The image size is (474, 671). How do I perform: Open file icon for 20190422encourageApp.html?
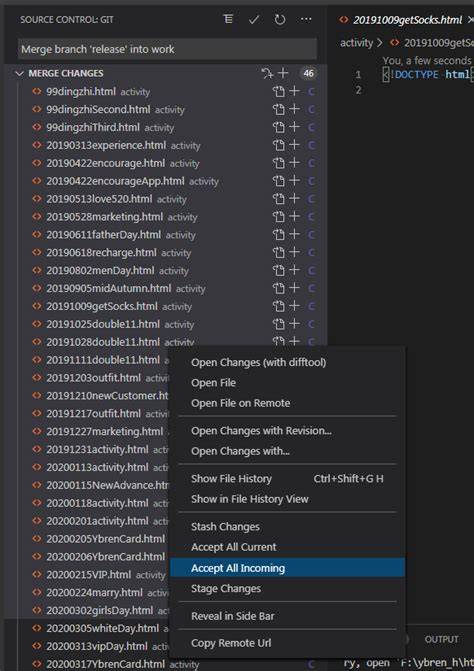tap(279, 181)
